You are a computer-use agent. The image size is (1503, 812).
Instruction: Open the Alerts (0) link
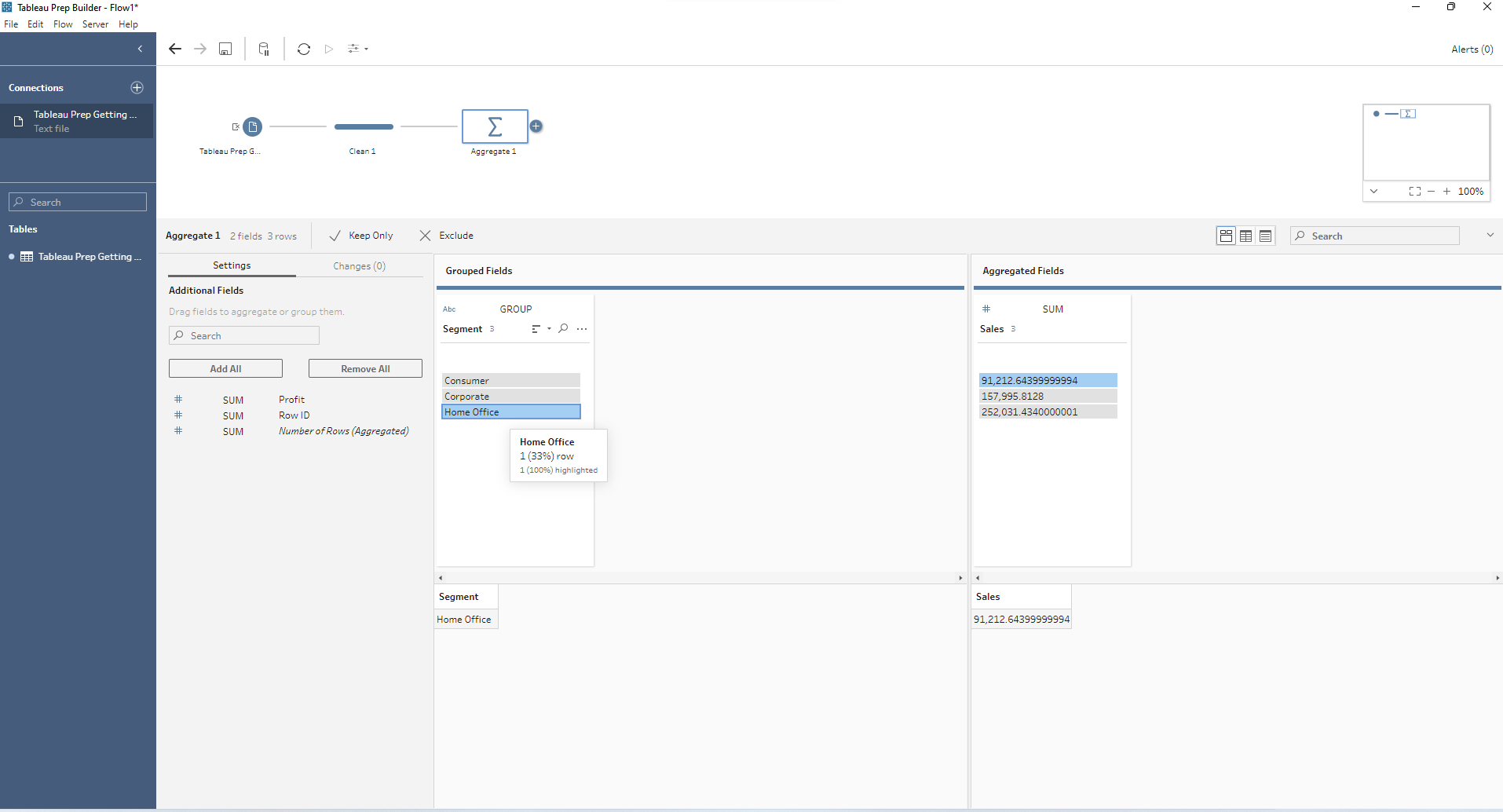click(x=1472, y=49)
